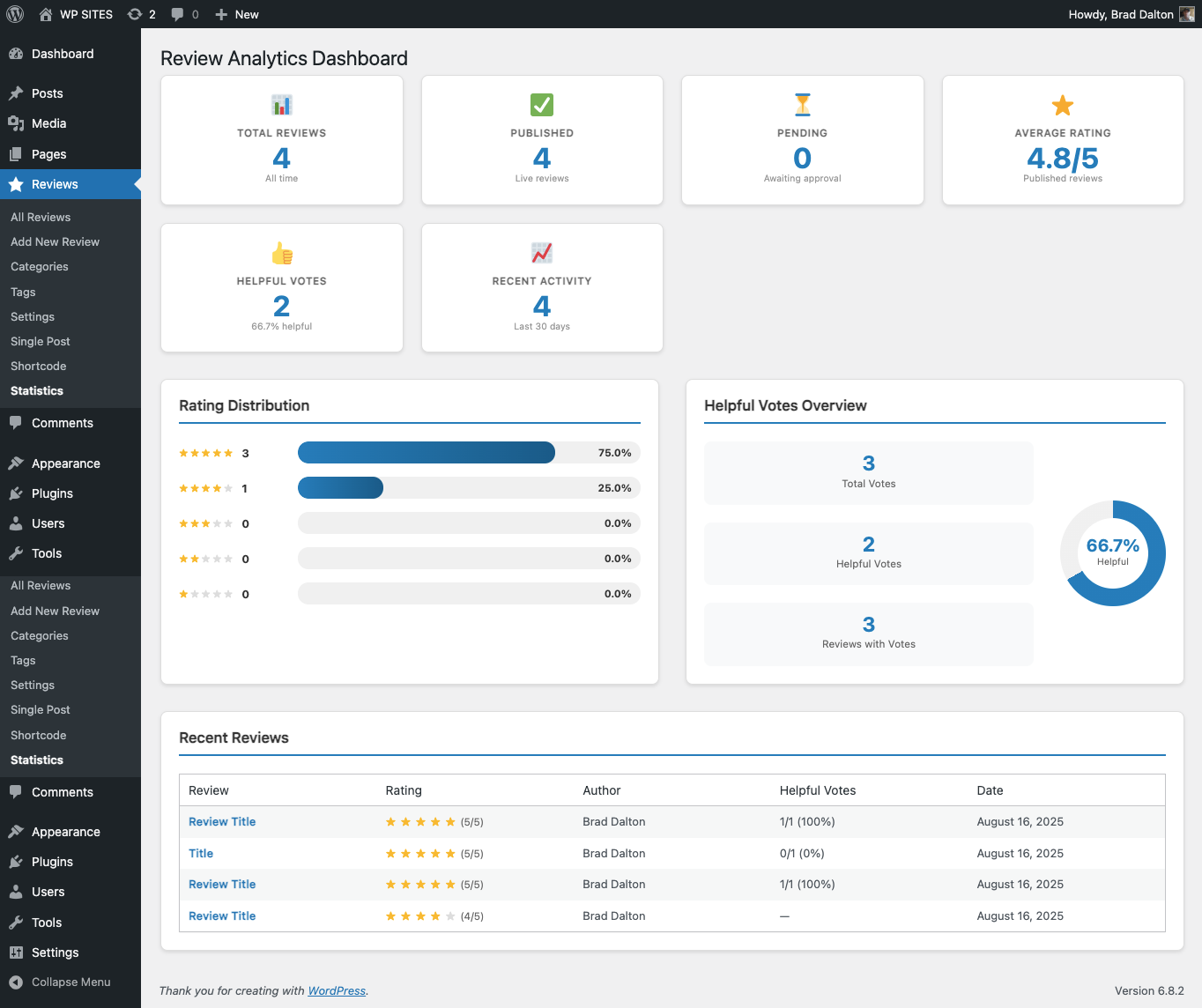Click the WordPress logo icon
This screenshot has width=1202, height=1008.
pyautogui.click(x=15, y=14)
